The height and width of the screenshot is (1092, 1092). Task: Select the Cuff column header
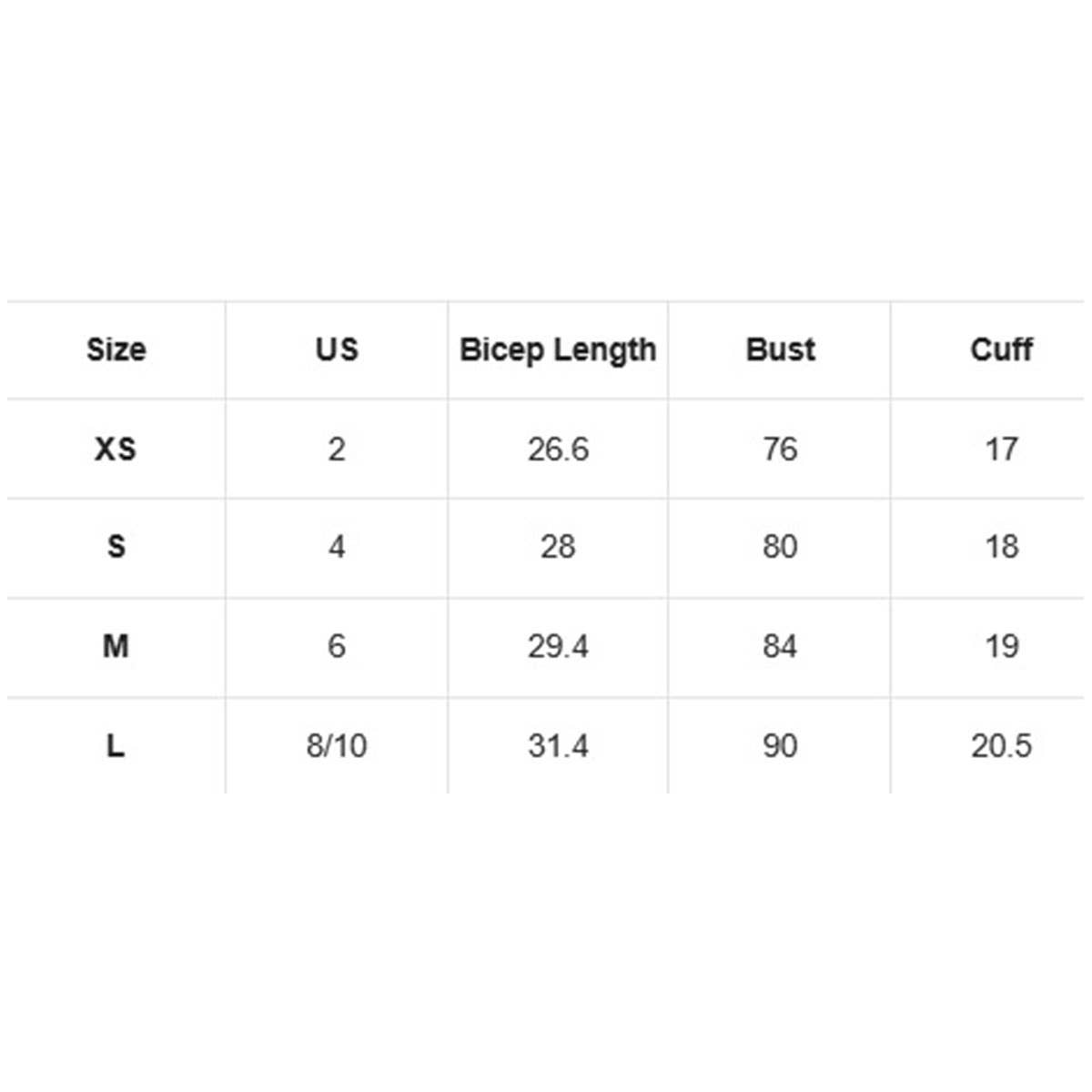click(1001, 349)
